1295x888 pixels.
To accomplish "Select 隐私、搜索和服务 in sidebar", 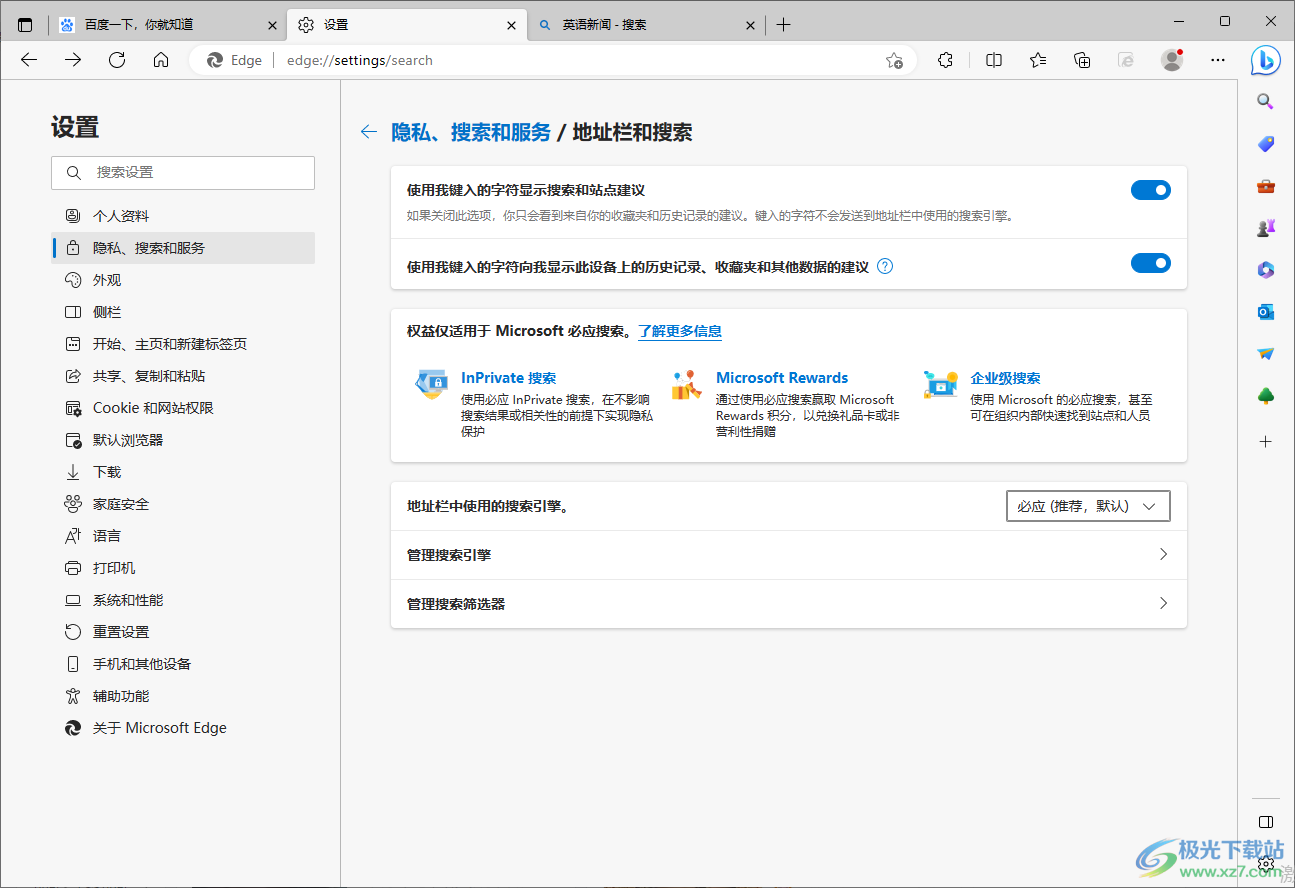I will point(183,248).
